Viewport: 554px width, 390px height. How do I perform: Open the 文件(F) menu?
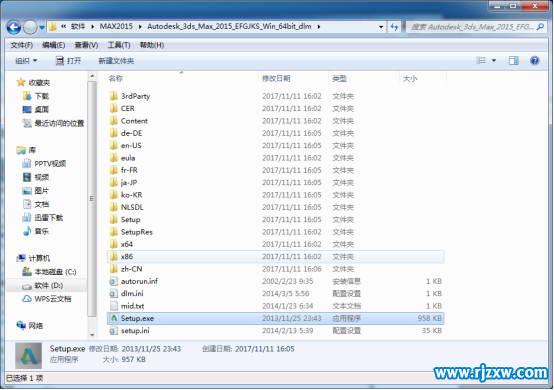(x=22, y=45)
